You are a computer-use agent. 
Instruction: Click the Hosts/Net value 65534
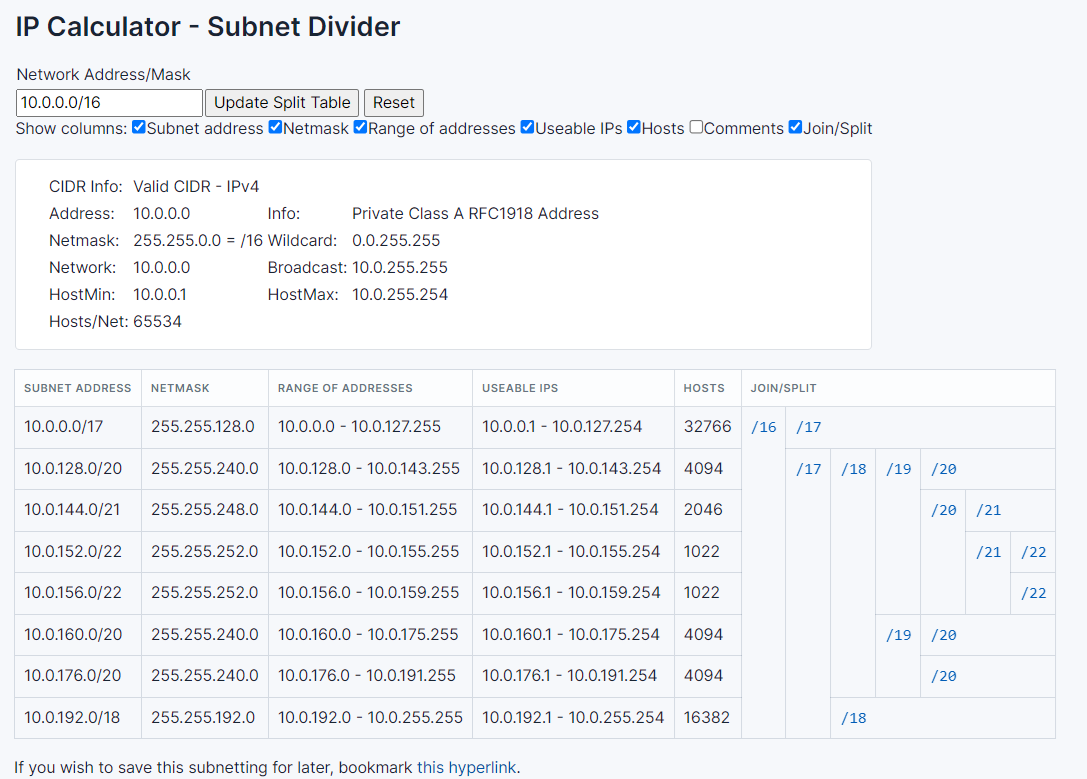(157, 322)
